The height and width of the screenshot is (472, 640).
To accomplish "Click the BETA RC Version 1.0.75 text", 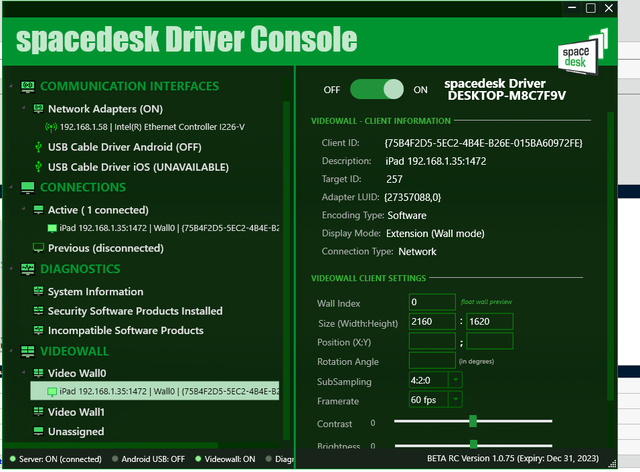I will [513, 459].
